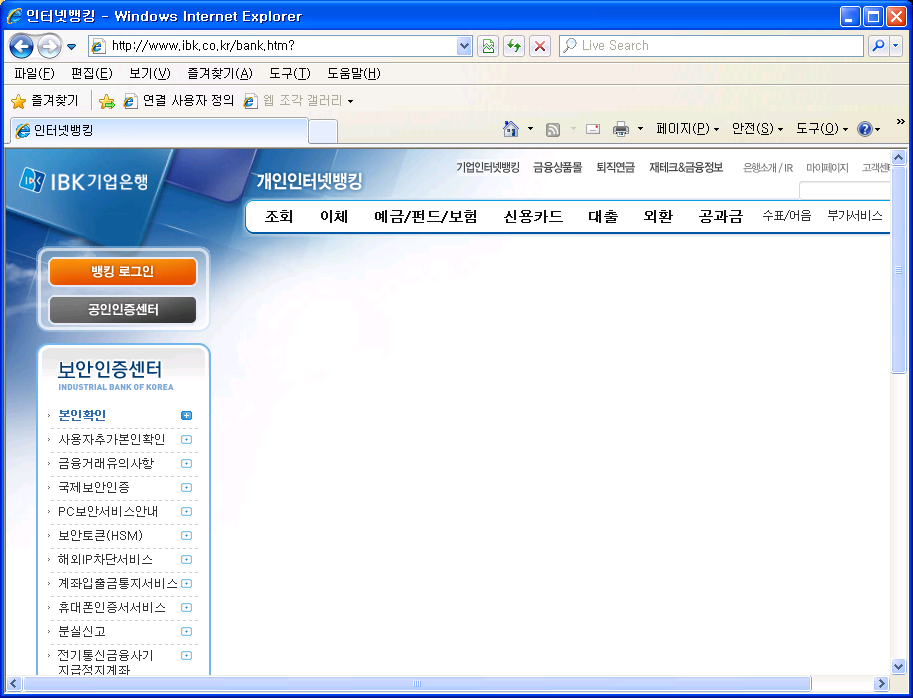Click the RSS feeds icon

(553, 129)
